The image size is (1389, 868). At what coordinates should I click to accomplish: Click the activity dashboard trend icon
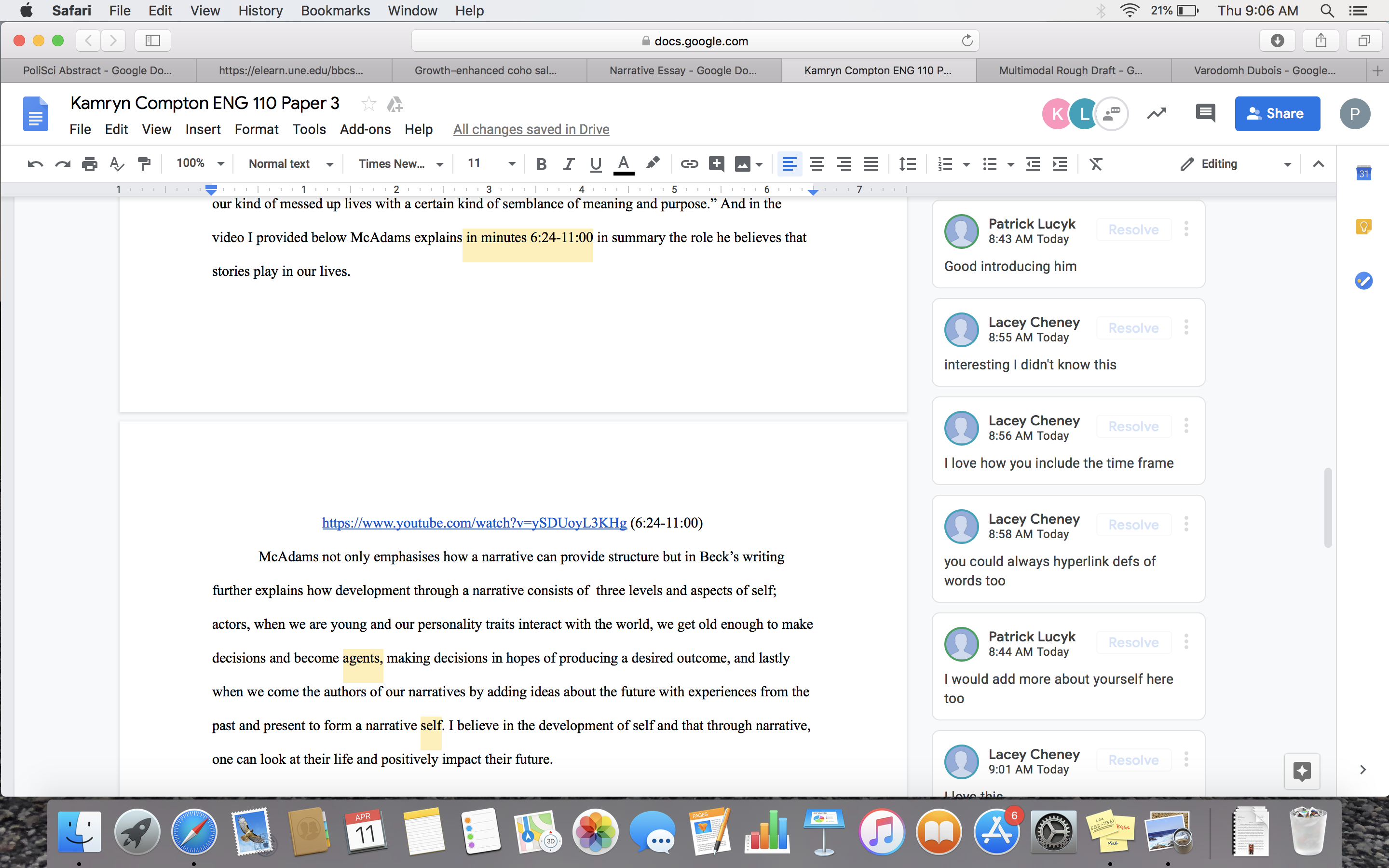[1157, 113]
